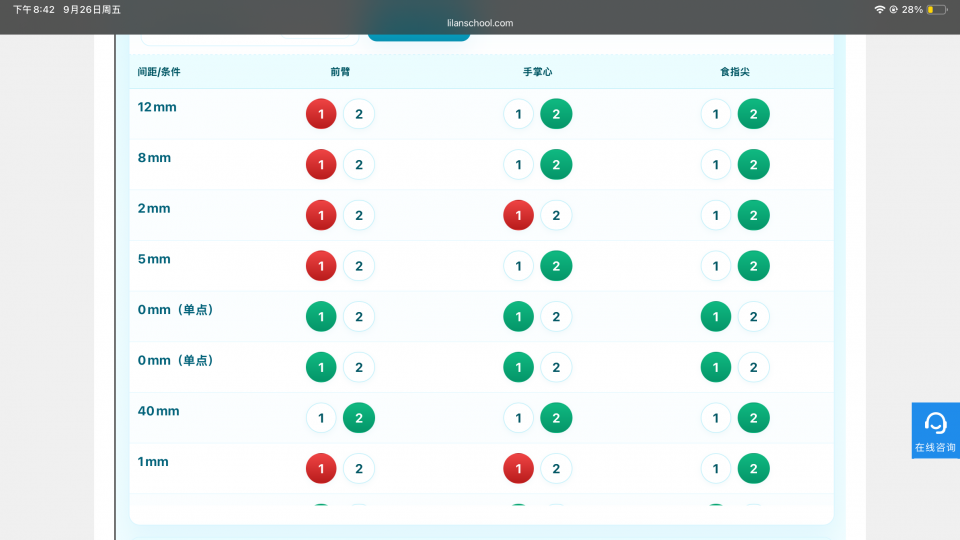This screenshot has height=540, width=960.
Task: Tap the Wi-Fi icon in the status bar
Action: pyautogui.click(x=880, y=9)
